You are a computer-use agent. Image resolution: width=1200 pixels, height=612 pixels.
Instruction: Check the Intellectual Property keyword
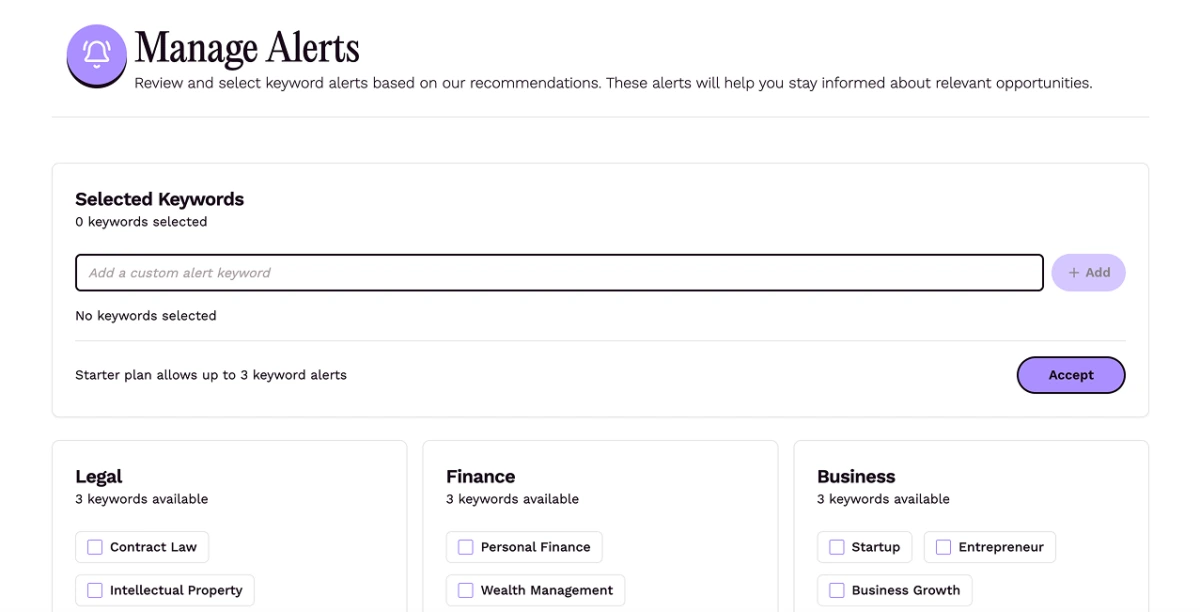pyautogui.click(x=95, y=590)
